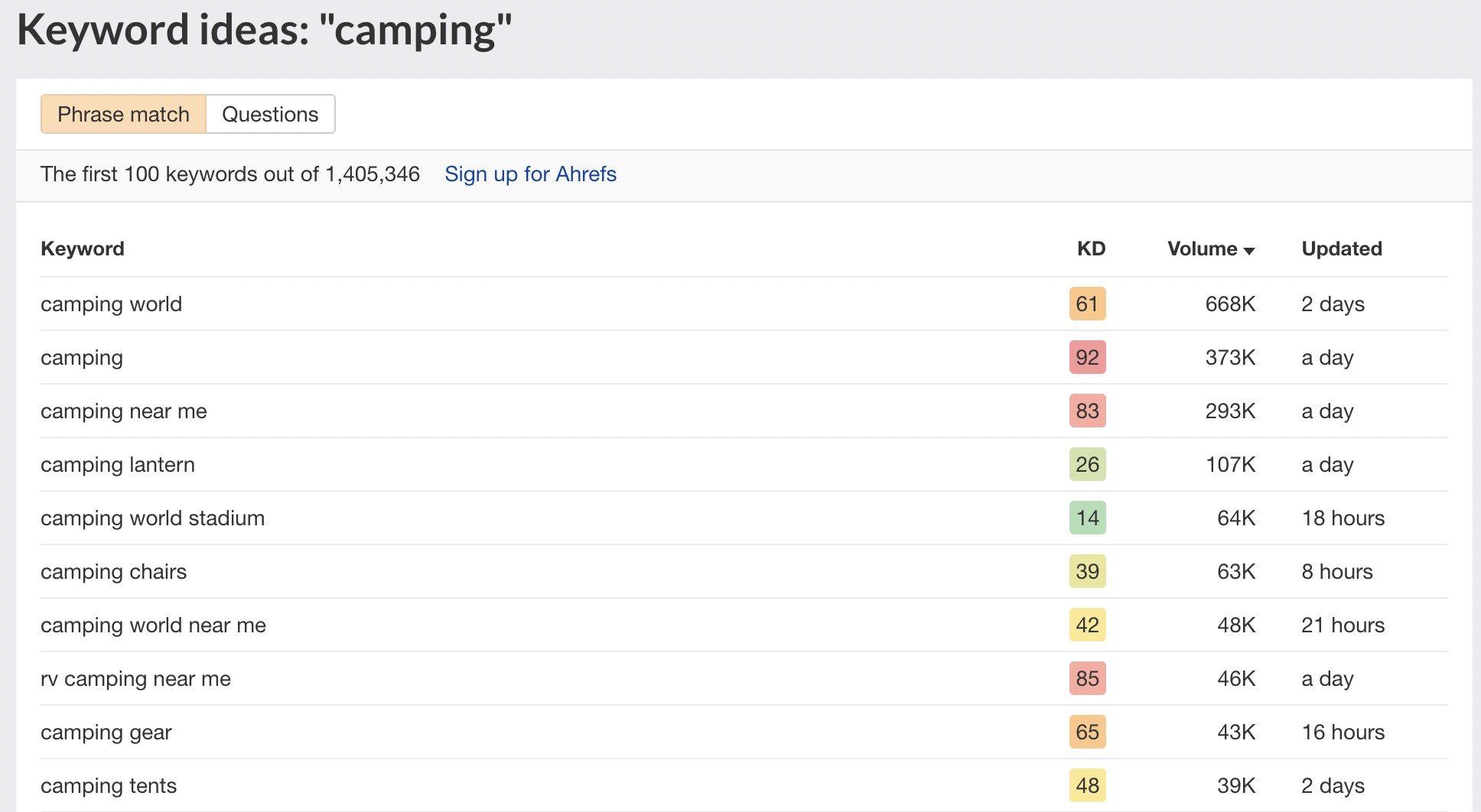This screenshot has width=1481, height=812.
Task: Click the orange KD 61 badge
Action: tap(1087, 304)
